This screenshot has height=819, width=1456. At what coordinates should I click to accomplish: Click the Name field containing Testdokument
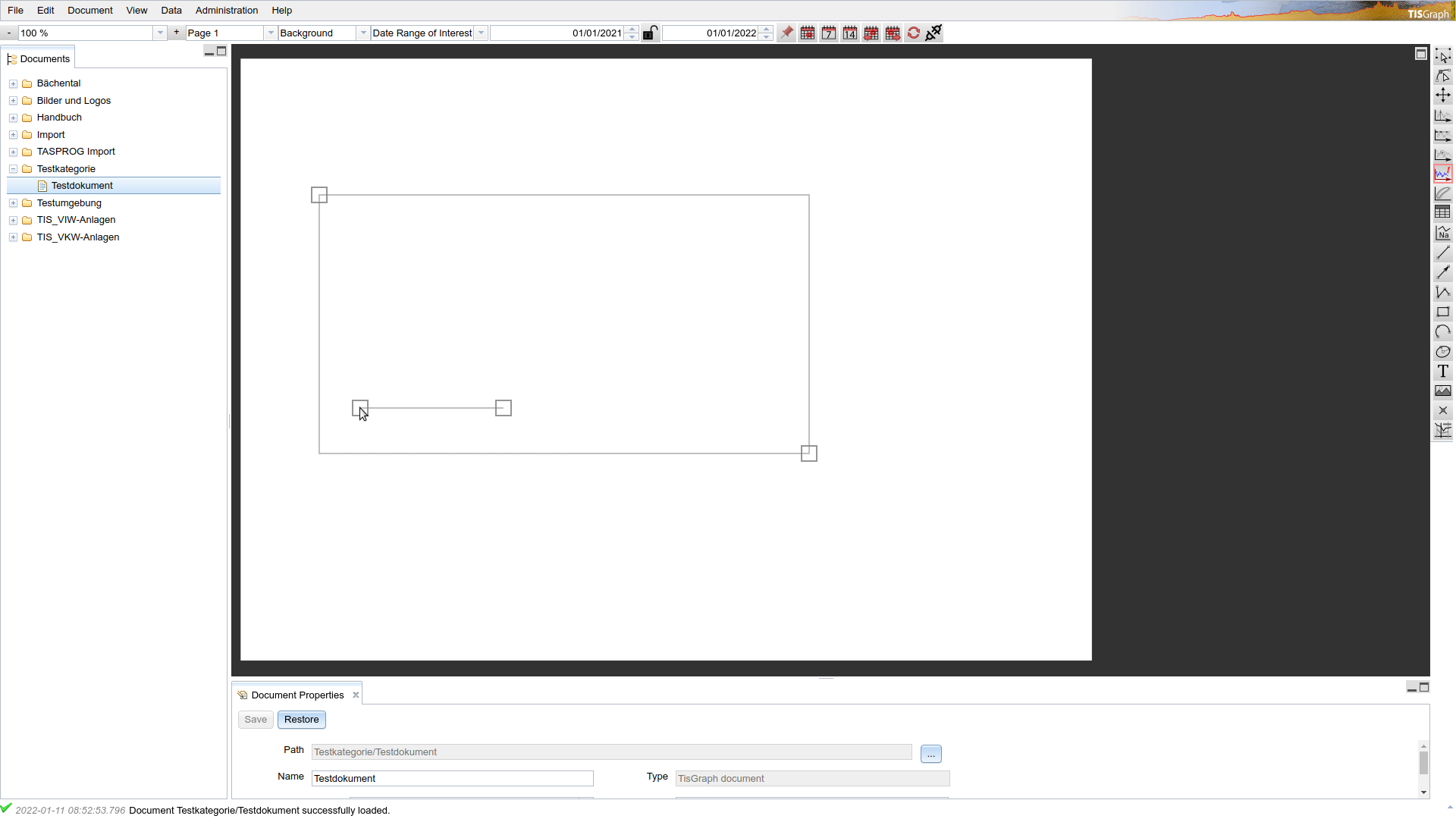coord(452,779)
